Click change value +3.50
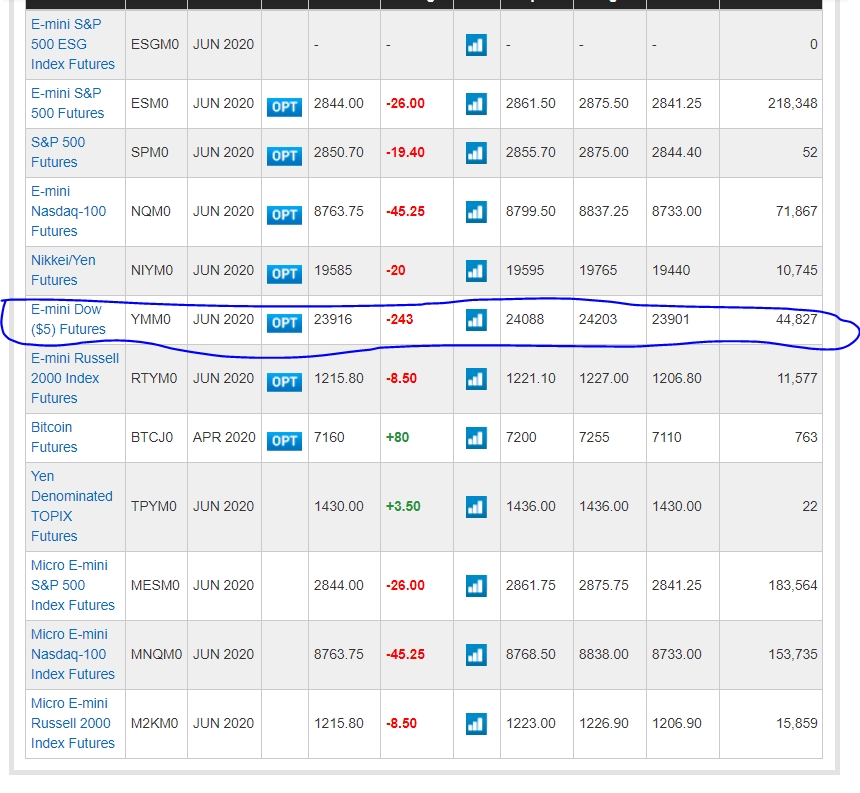Screen dimensions: 860x793 403,506
